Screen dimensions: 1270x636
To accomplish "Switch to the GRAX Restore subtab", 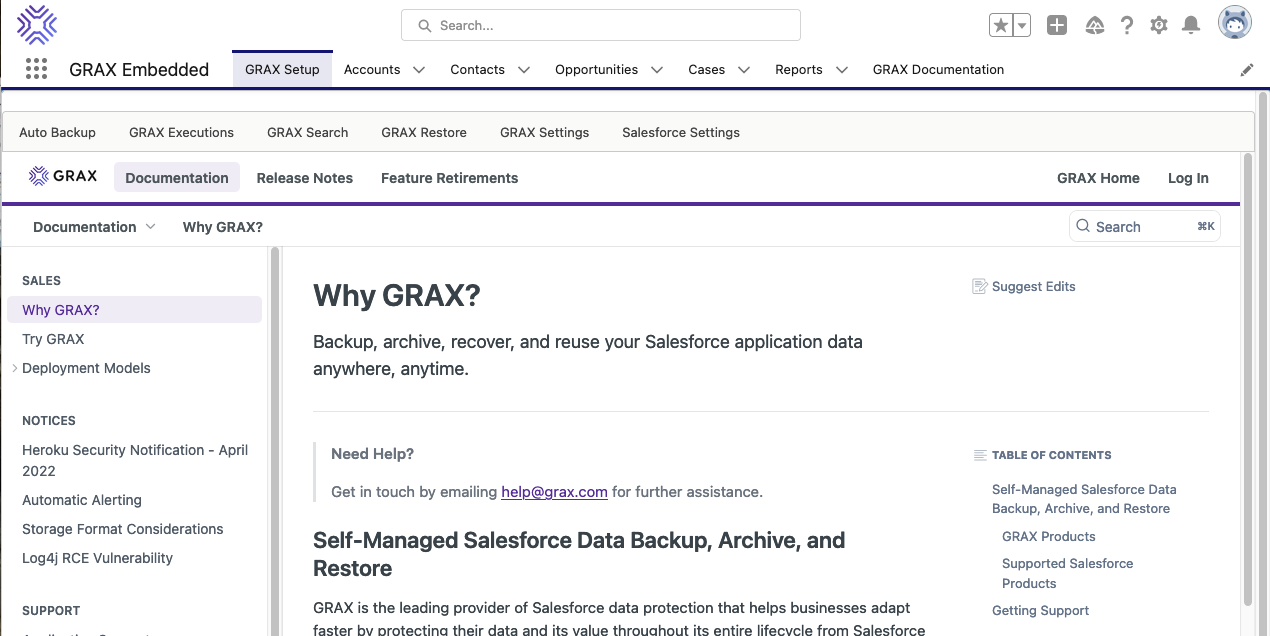I will click(x=424, y=132).
